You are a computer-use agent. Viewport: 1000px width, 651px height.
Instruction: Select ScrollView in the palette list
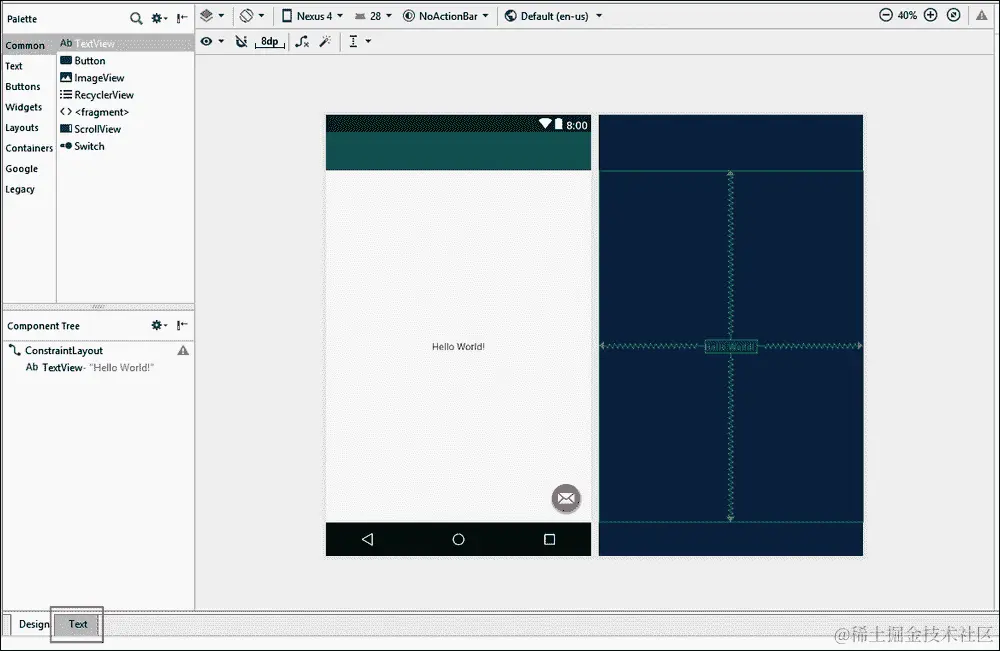pos(126,129)
